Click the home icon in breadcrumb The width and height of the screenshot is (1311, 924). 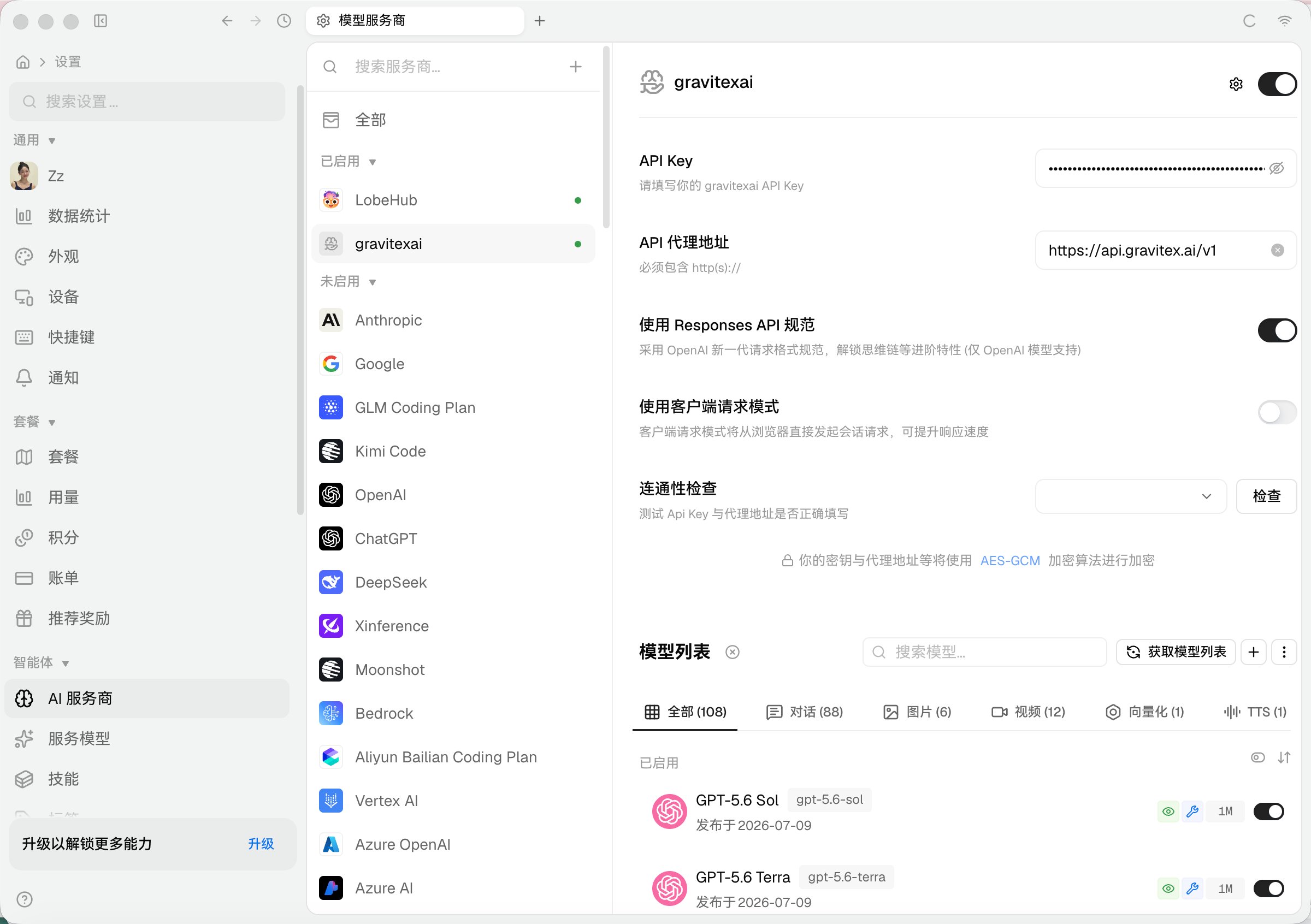click(x=23, y=62)
